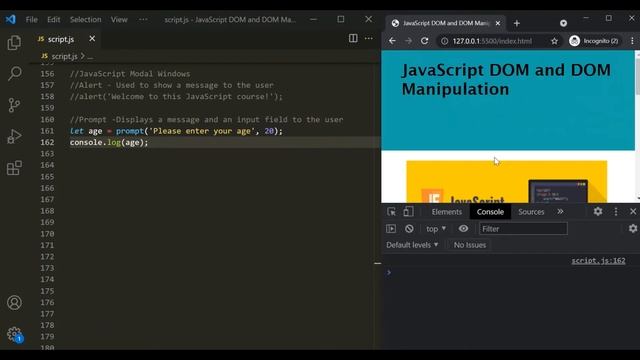Open the Run and Debug view
The image size is (640, 360).
14,136
